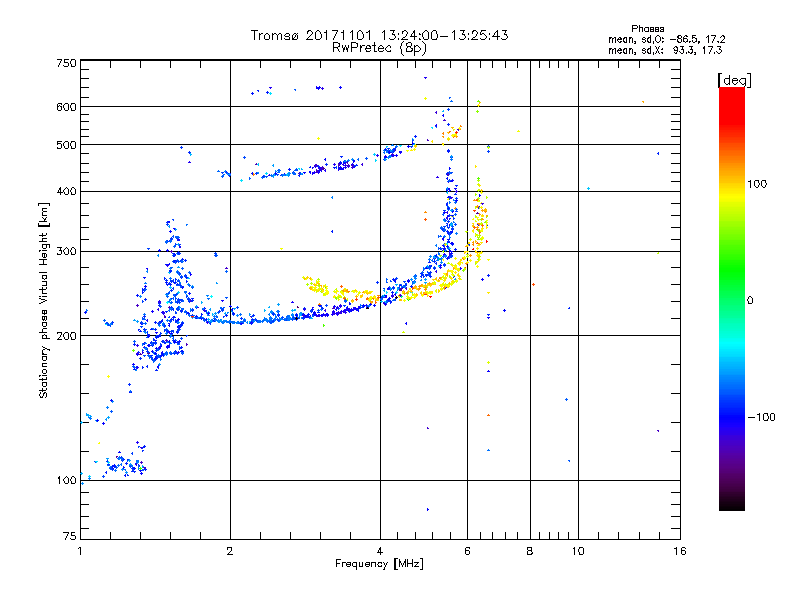Viewport: 800px width, 600px height.
Task: Click the colorbar tick label '-100'
Action: (x=761, y=417)
